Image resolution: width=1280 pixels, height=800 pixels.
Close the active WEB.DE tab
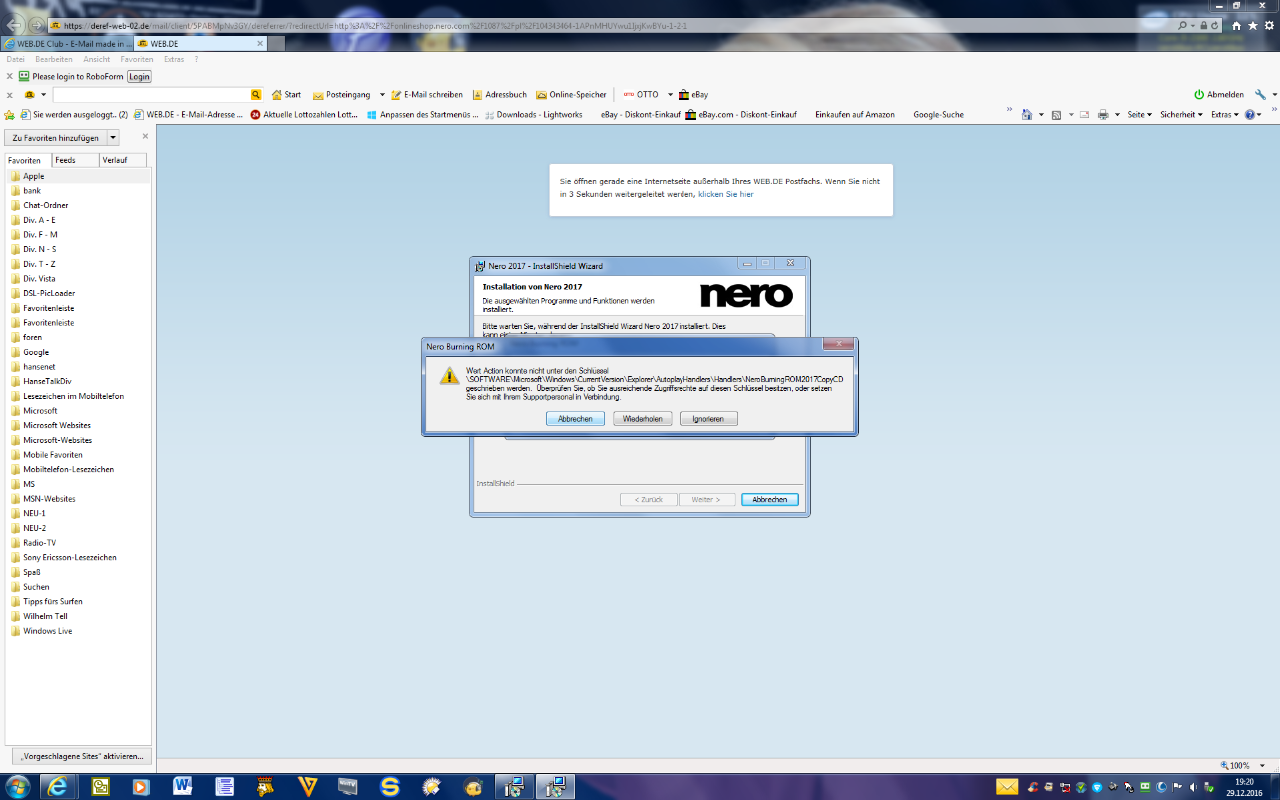point(260,44)
